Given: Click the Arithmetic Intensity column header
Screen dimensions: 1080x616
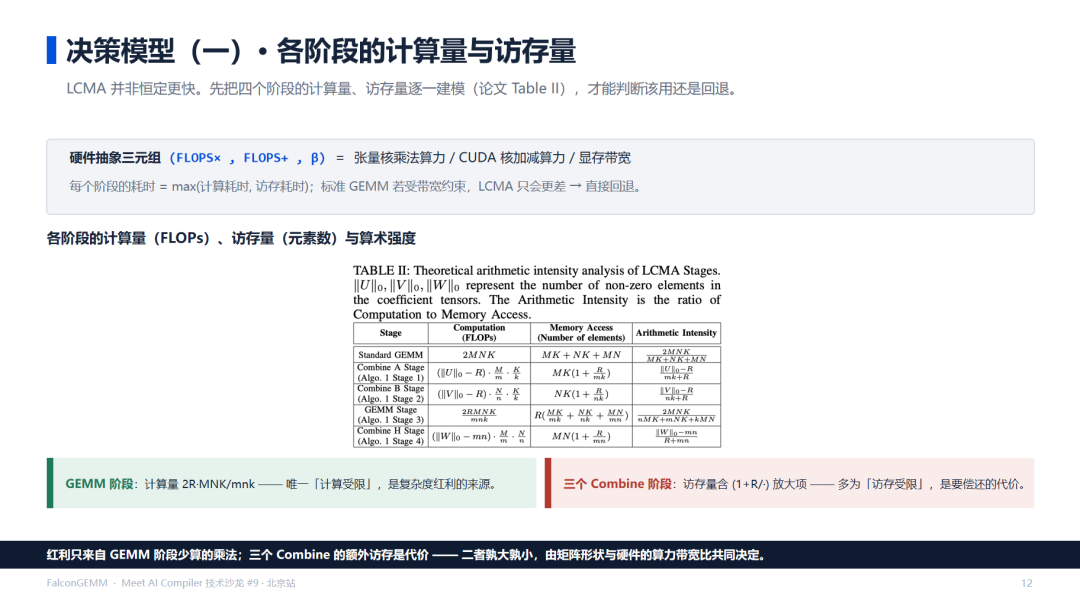Looking at the screenshot, I should [x=676, y=333].
